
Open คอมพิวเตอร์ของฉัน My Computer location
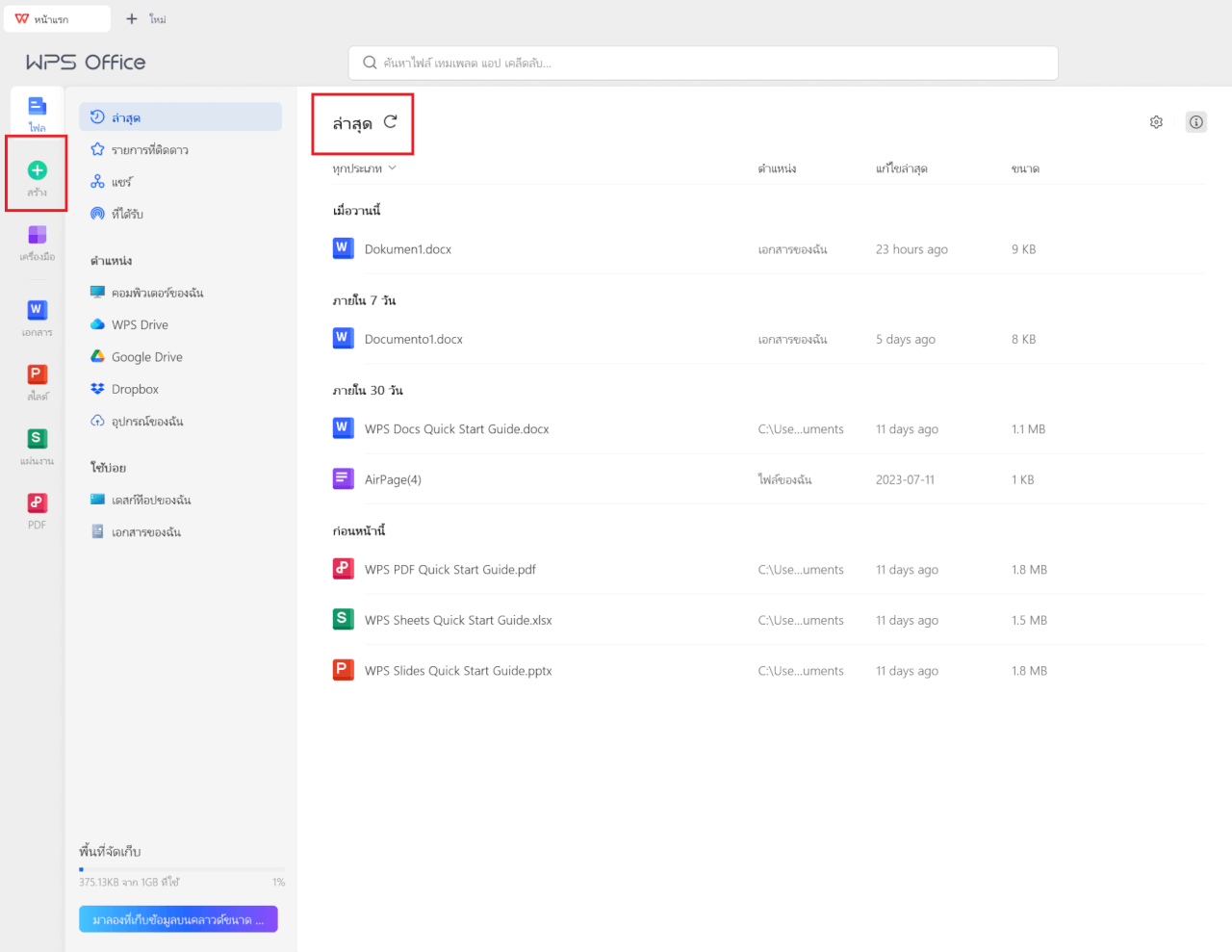click(180, 293)
